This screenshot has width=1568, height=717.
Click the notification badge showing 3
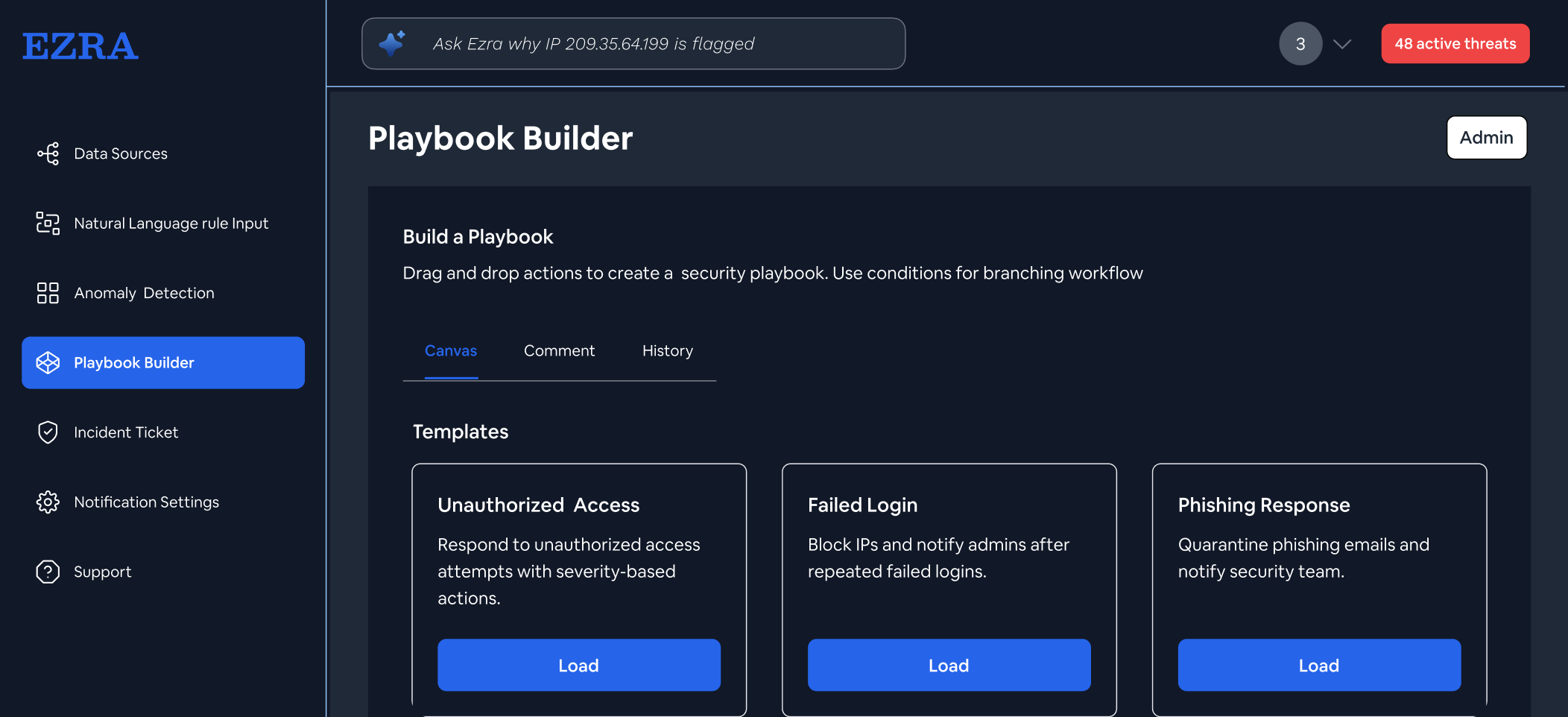pyautogui.click(x=1300, y=43)
